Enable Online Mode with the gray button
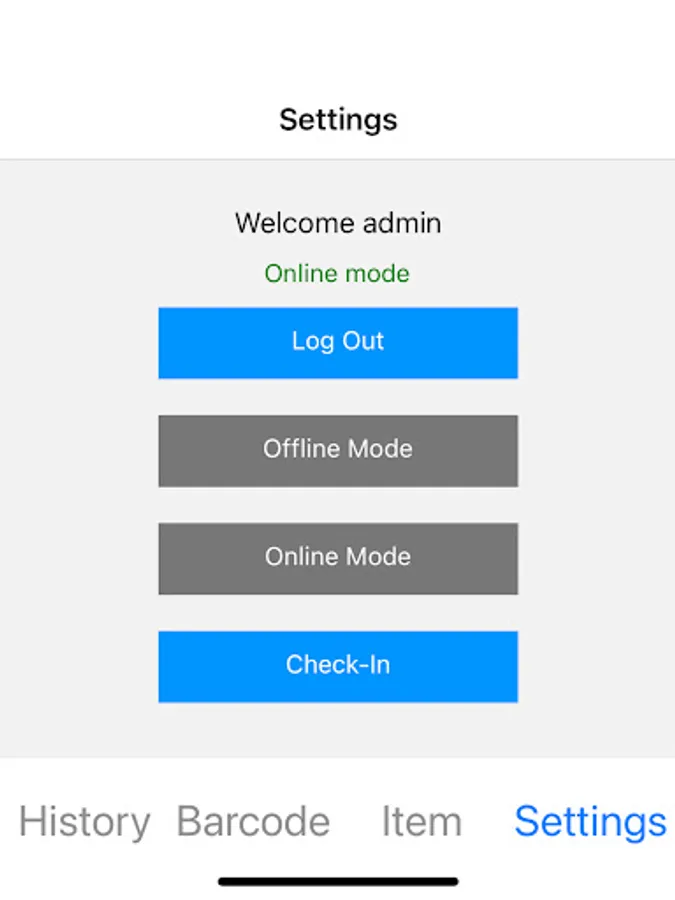 tap(338, 558)
